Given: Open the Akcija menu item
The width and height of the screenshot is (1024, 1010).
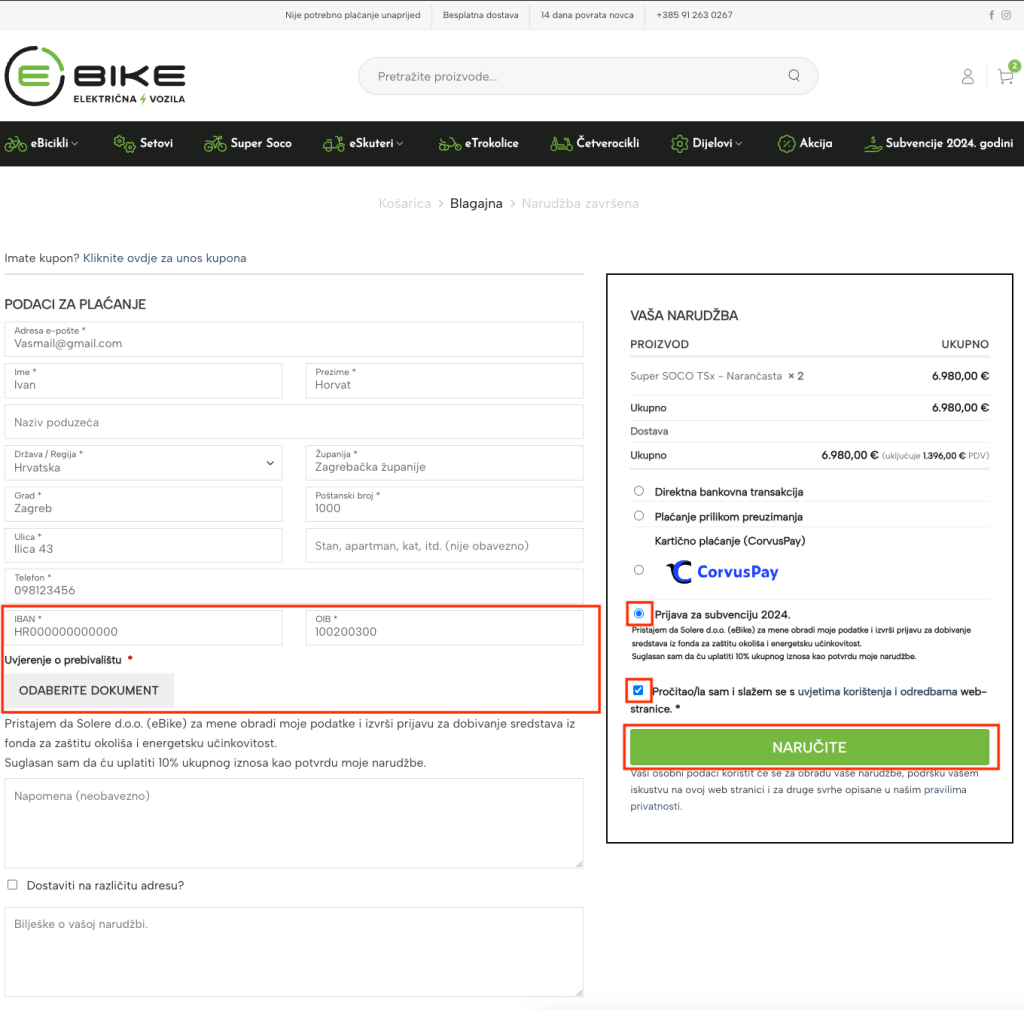Looking at the screenshot, I should (816, 143).
